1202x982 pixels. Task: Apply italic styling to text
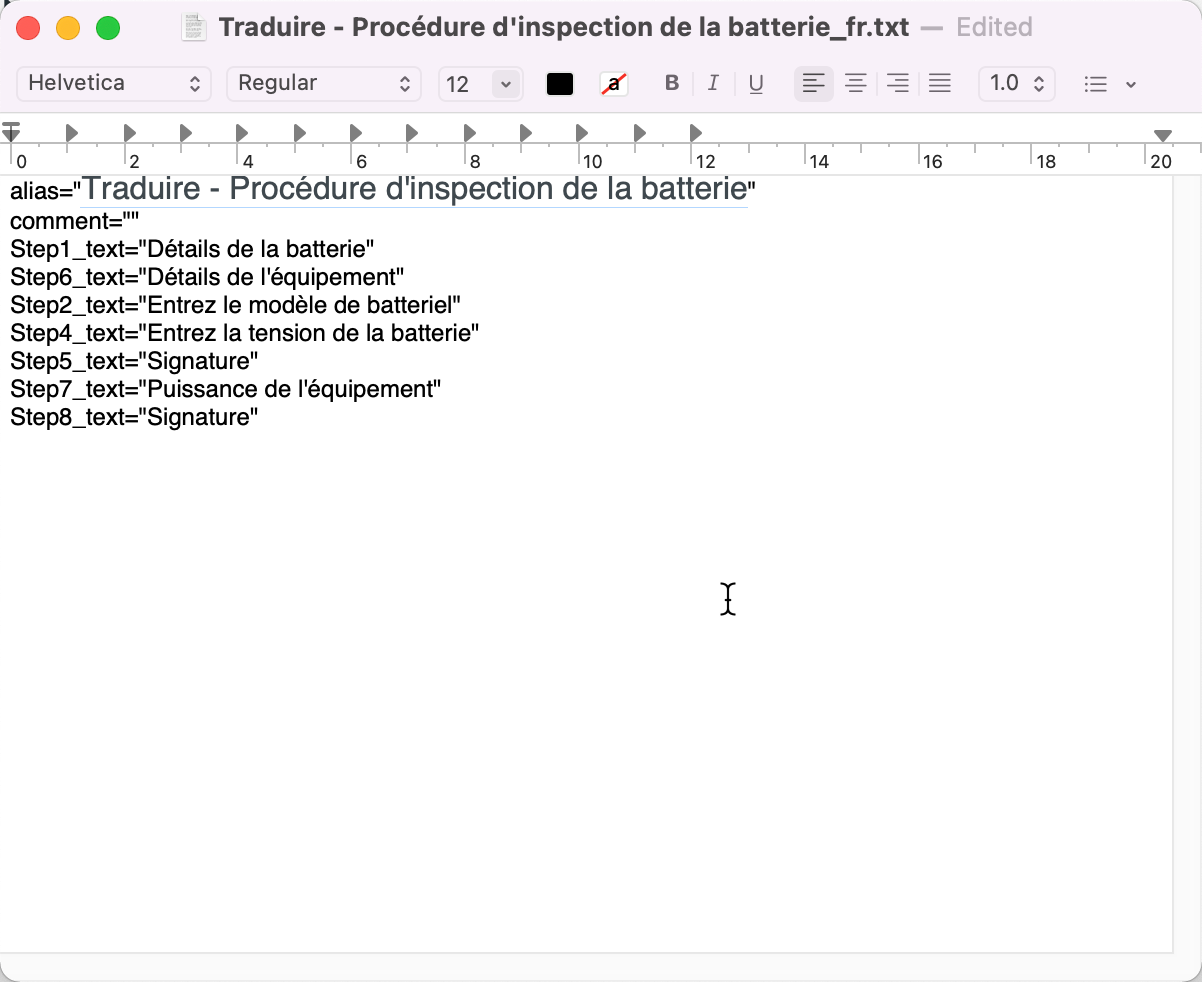click(x=714, y=83)
